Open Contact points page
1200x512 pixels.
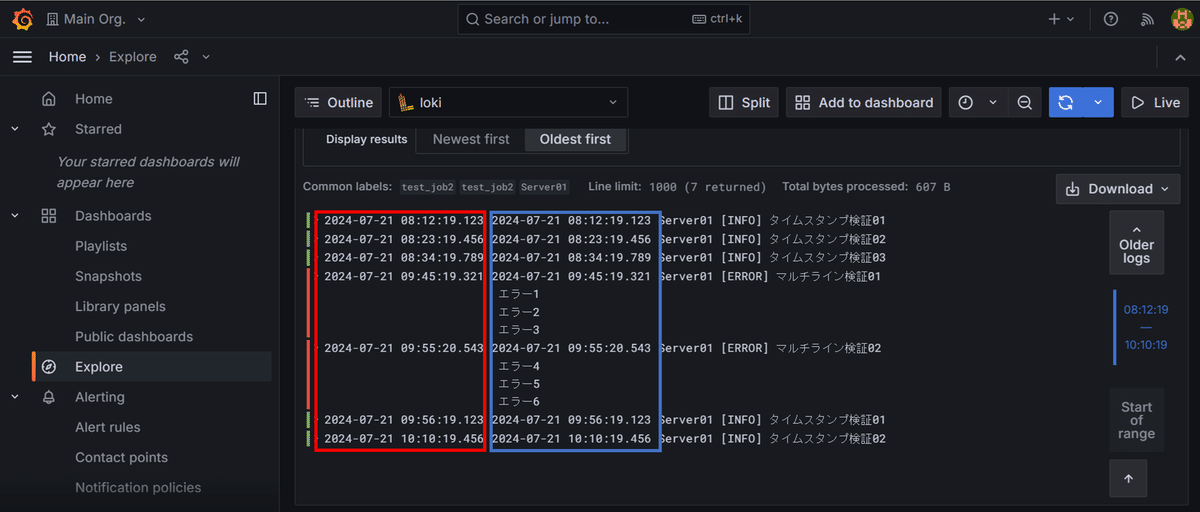pos(121,457)
